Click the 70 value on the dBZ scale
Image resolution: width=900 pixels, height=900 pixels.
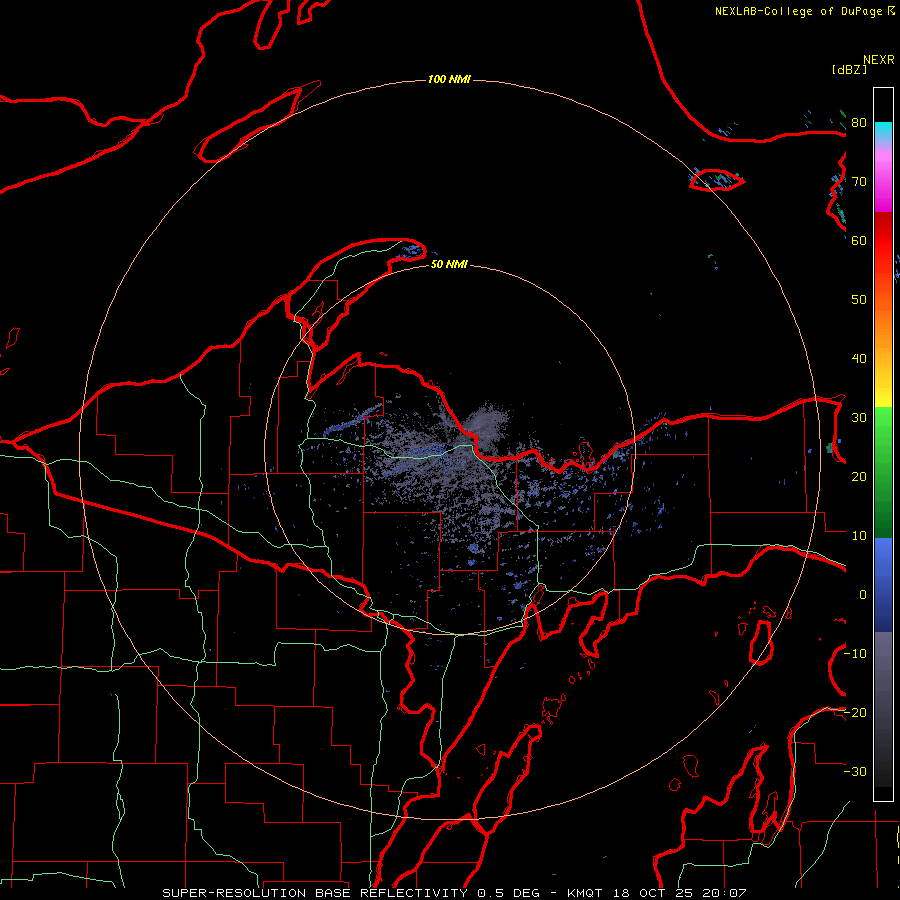pyautogui.click(x=859, y=182)
